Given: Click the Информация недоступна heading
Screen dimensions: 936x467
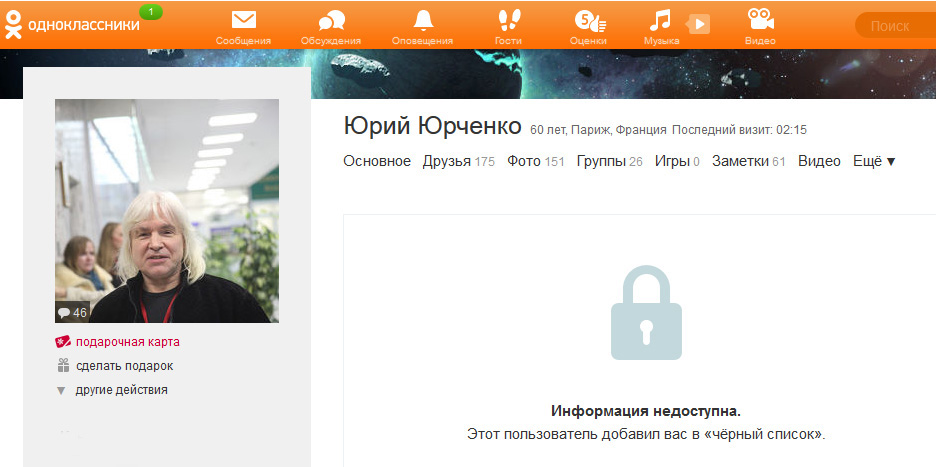Looking at the screenshot, I should [x=646, y=411].
